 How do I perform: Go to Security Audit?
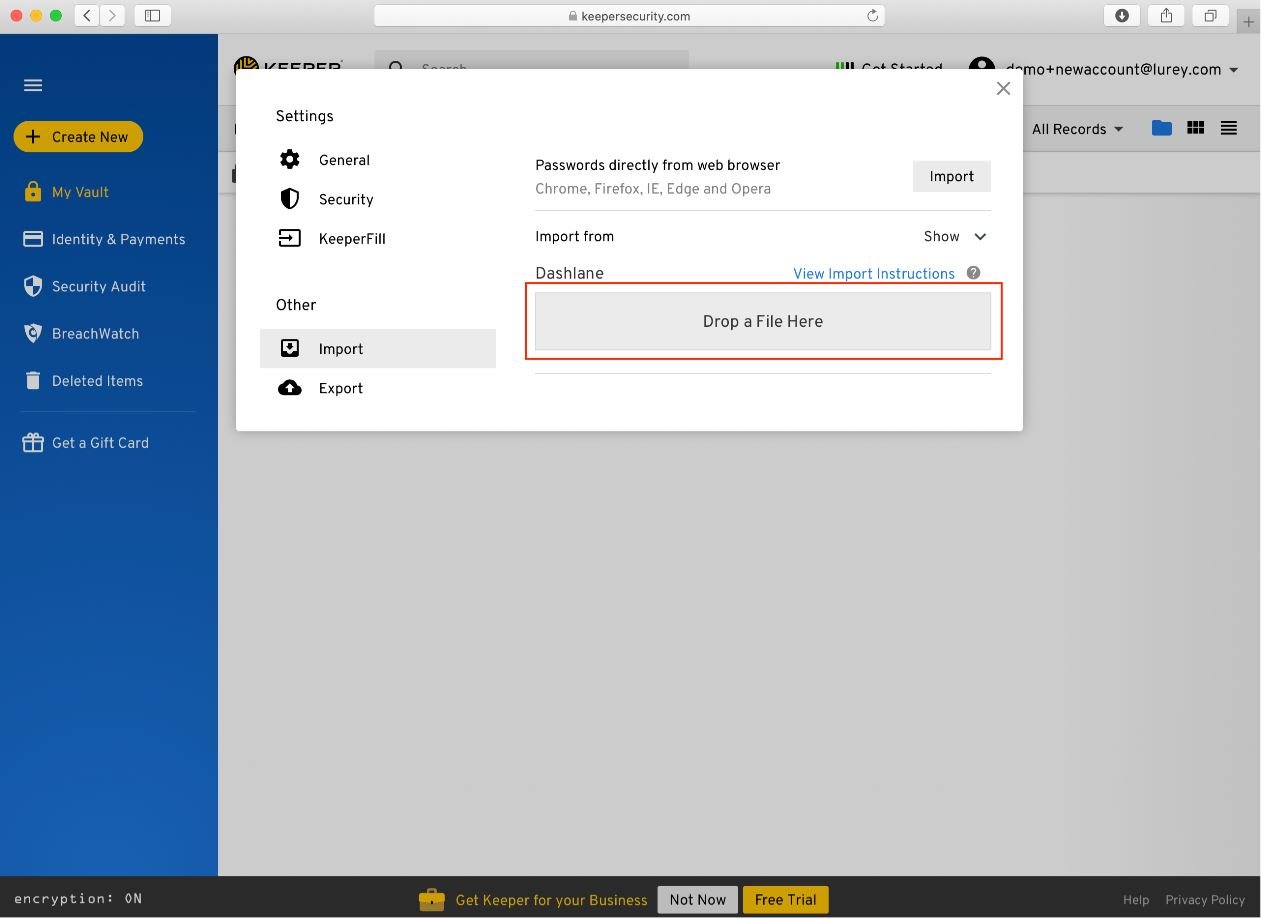pos(98,286)
